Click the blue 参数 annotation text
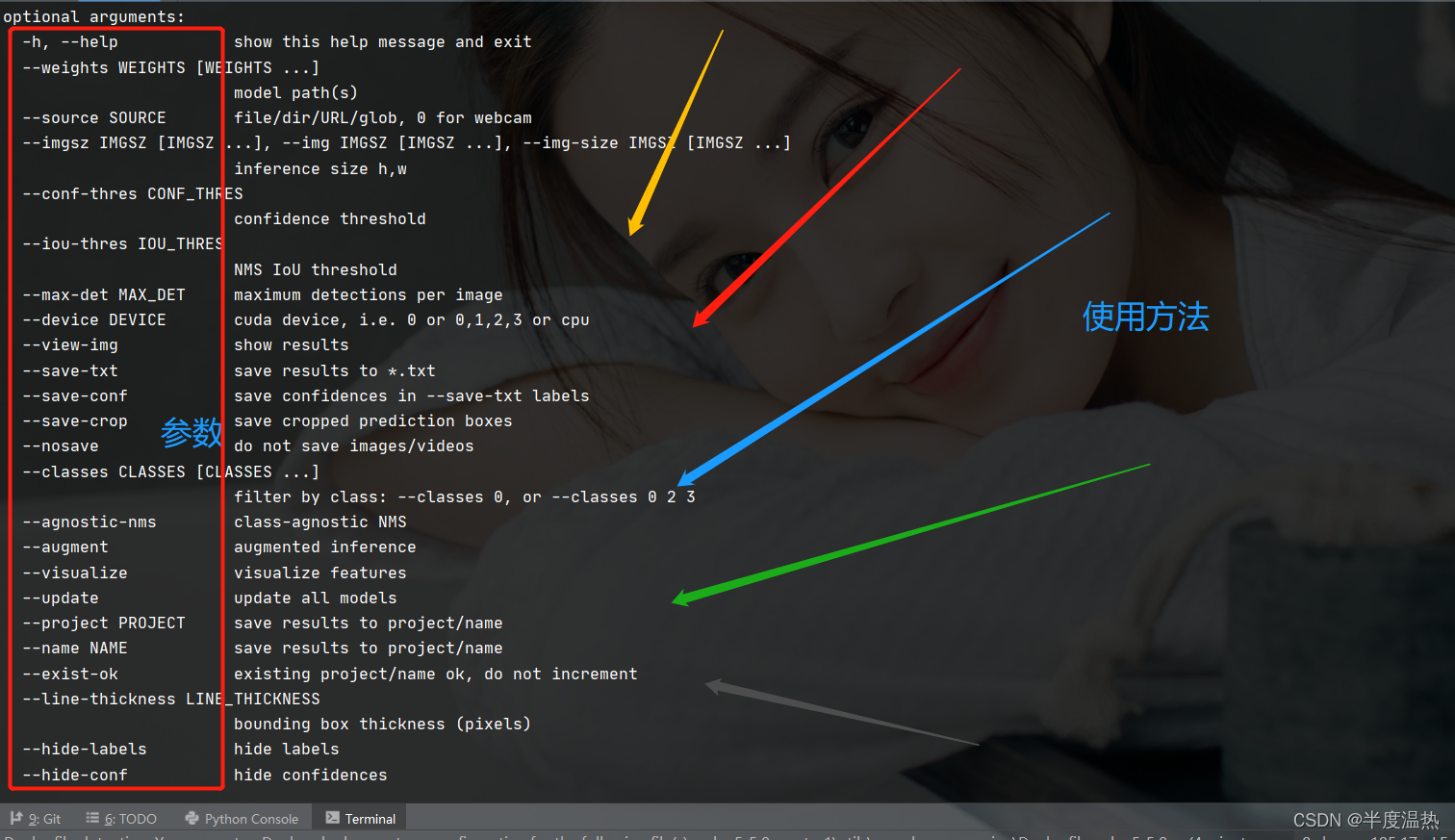 (x=191, y=433)
